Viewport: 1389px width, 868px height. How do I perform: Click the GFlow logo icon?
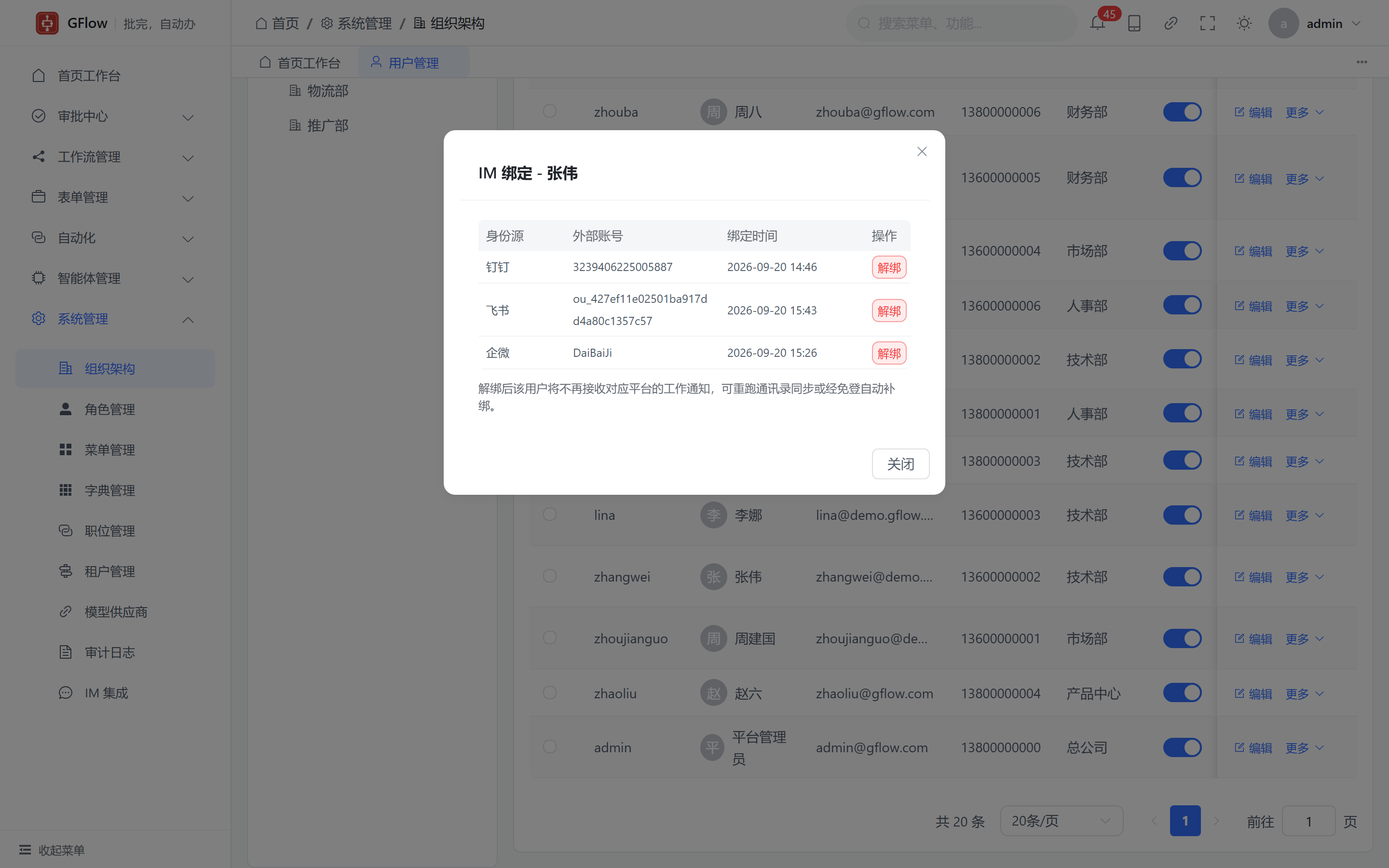(x=47, y=23)
